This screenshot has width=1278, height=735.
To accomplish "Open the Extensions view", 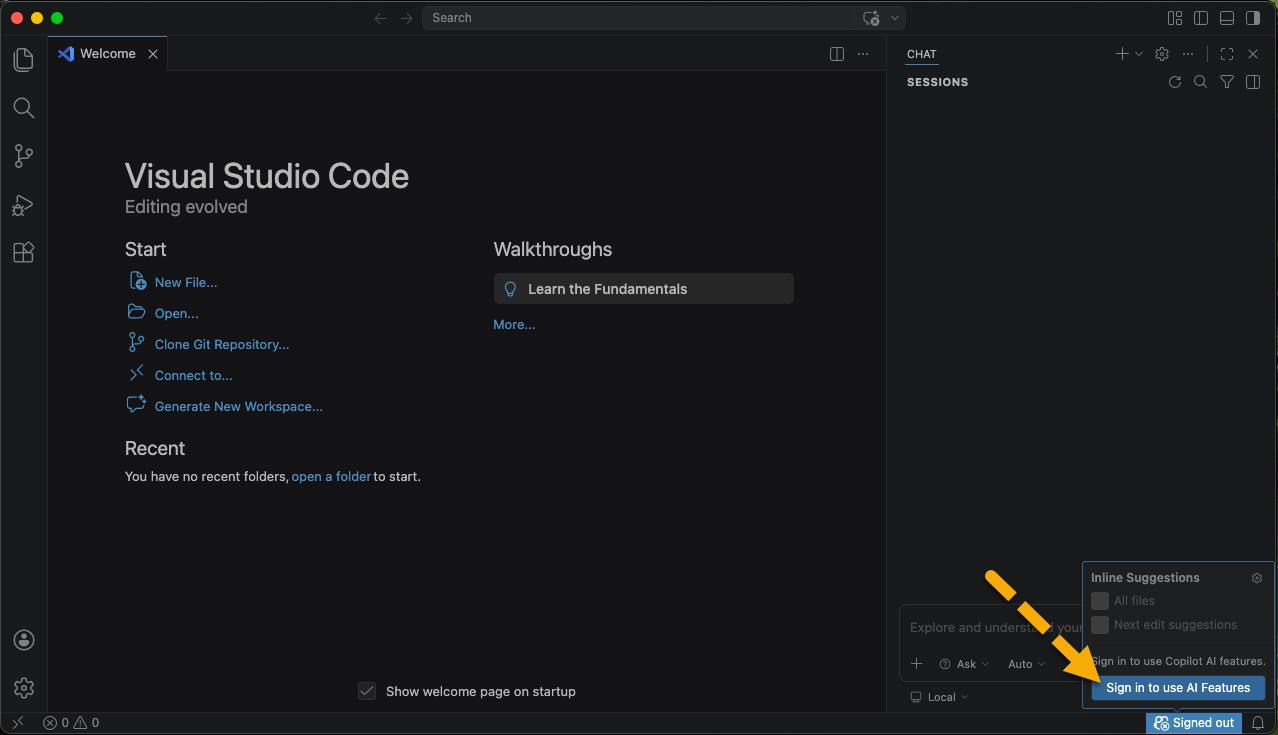I will 24,253.
